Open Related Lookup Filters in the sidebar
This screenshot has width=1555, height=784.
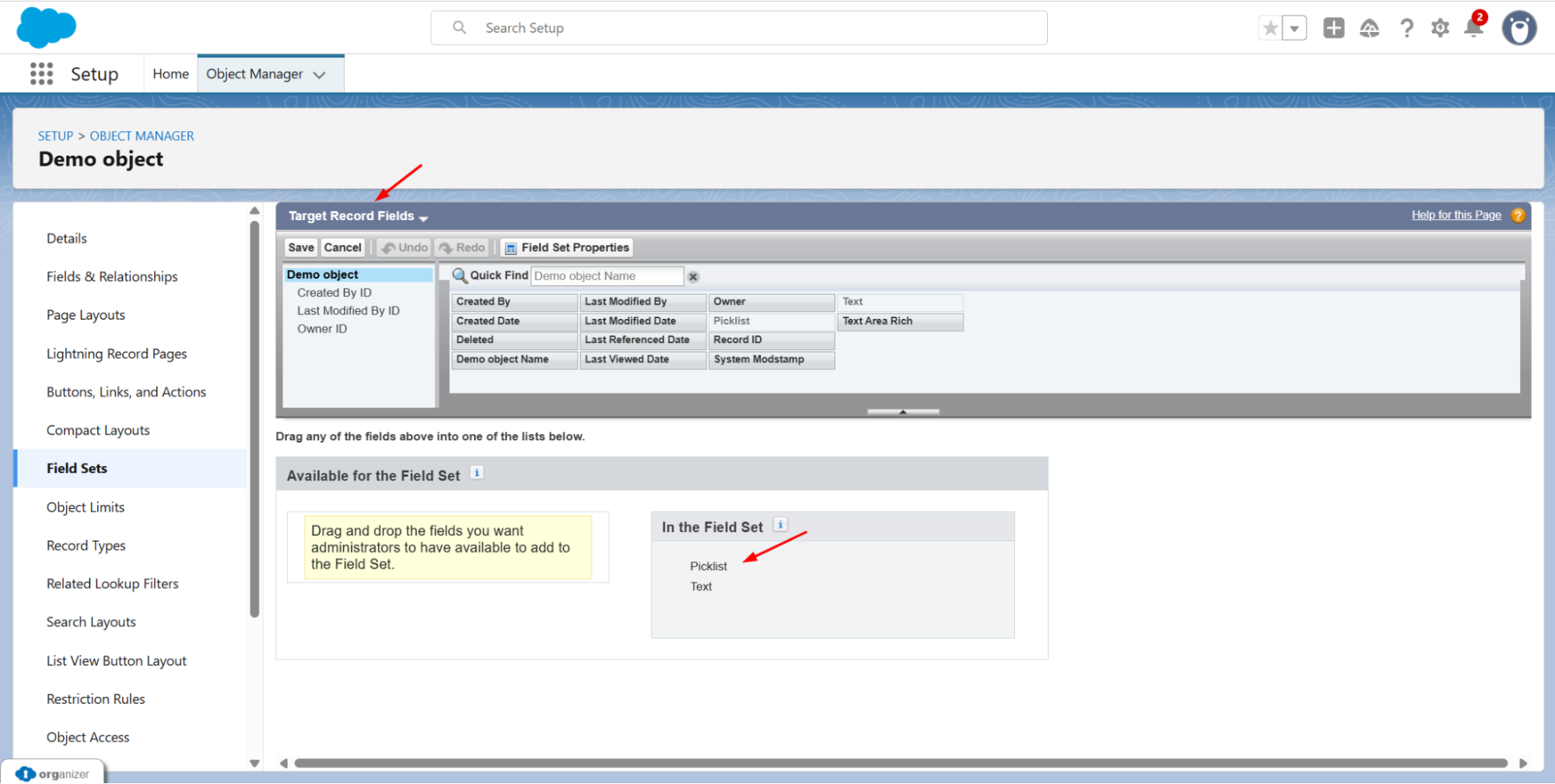[x=113, y=584]
